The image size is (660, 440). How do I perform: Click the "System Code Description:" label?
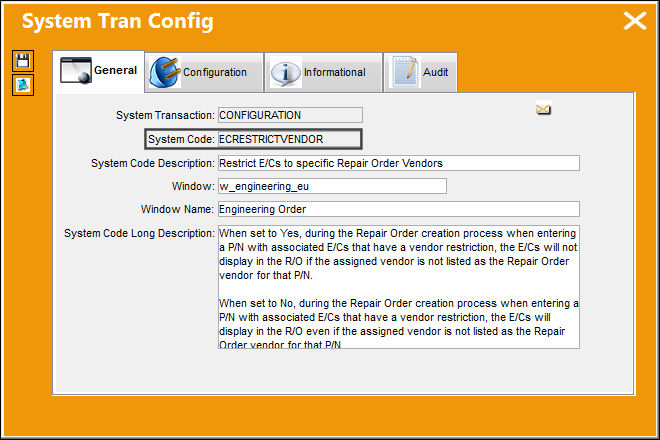(153, 163)
